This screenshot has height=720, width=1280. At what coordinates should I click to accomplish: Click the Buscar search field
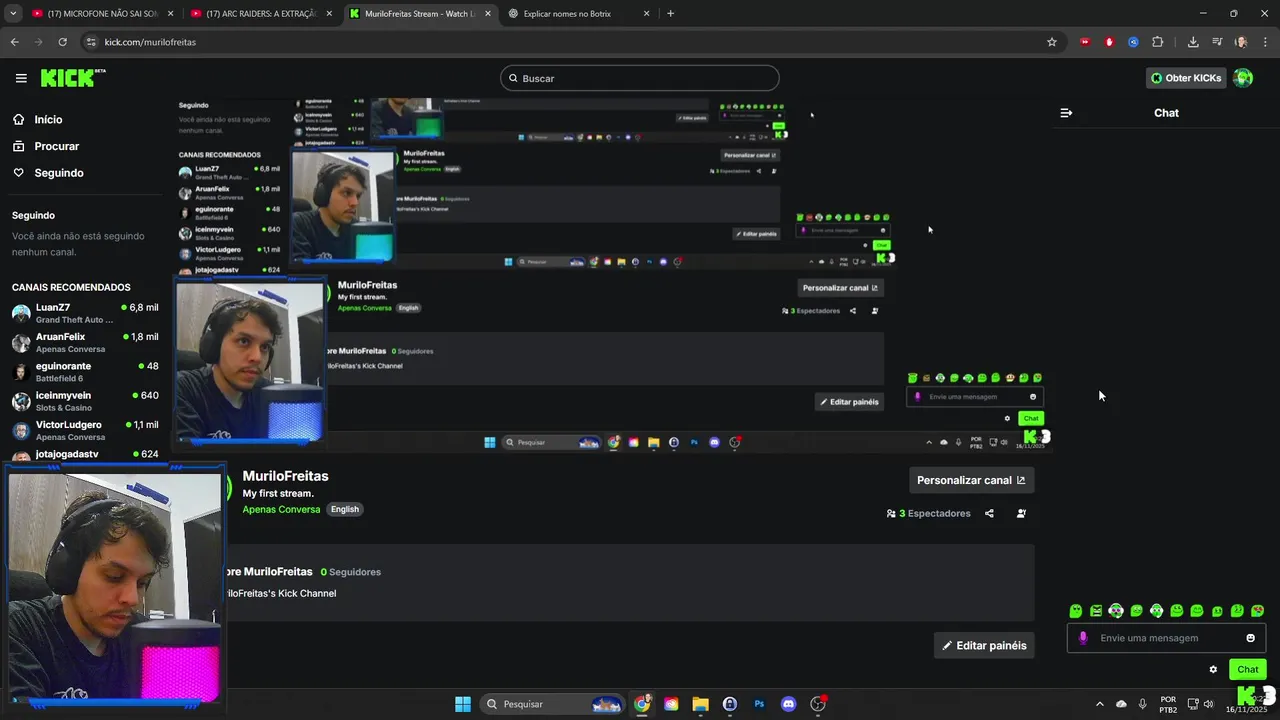[640, 78]
